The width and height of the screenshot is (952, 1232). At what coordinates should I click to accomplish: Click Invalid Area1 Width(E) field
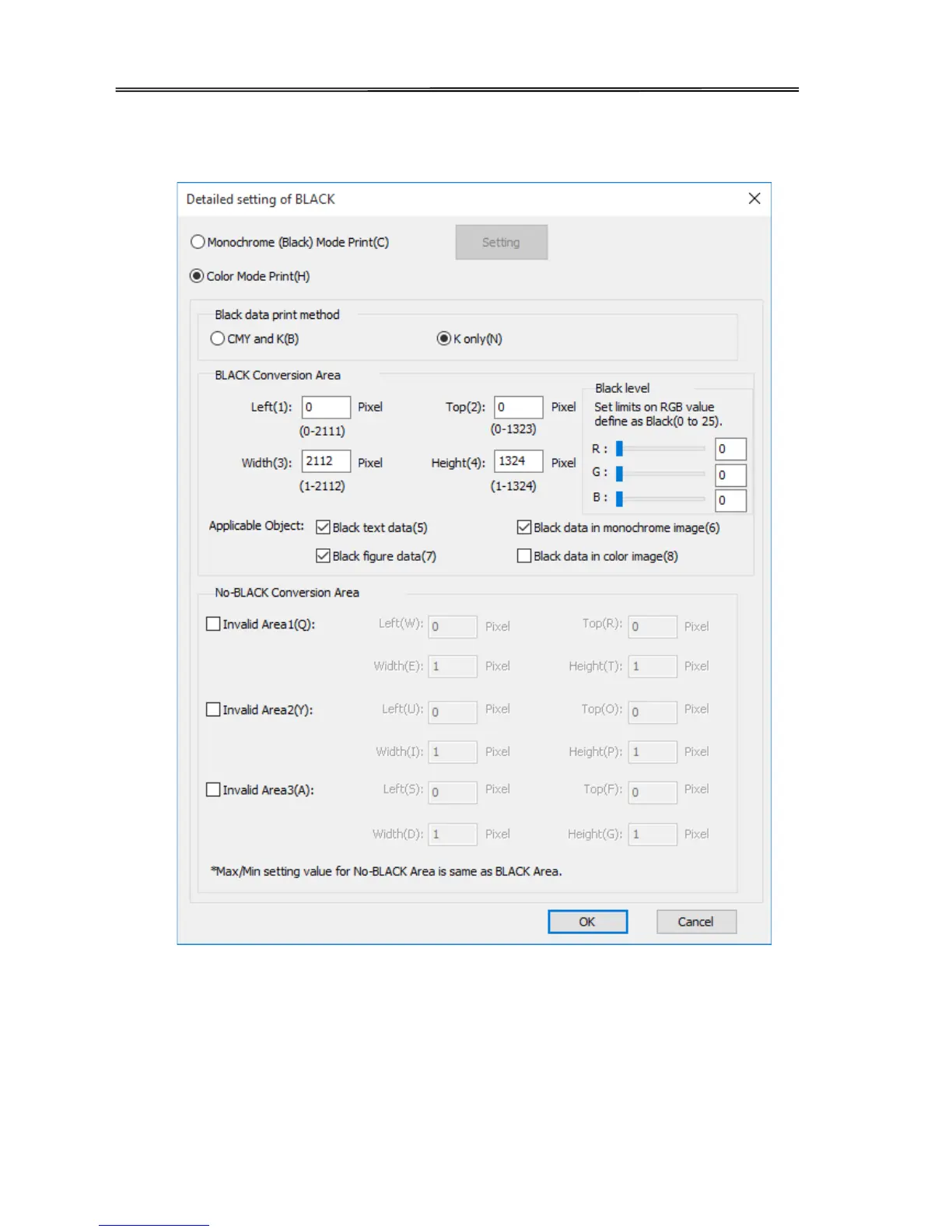(x=453, y=666)
